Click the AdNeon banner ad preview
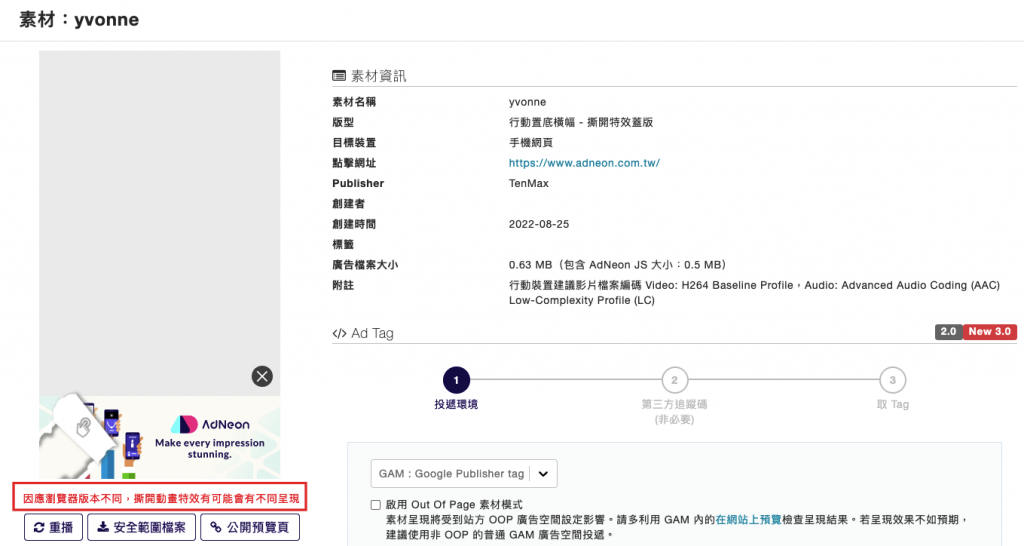Image resolution: width=1024 pixels, height=546 pixels. click(x=159, y=437)
